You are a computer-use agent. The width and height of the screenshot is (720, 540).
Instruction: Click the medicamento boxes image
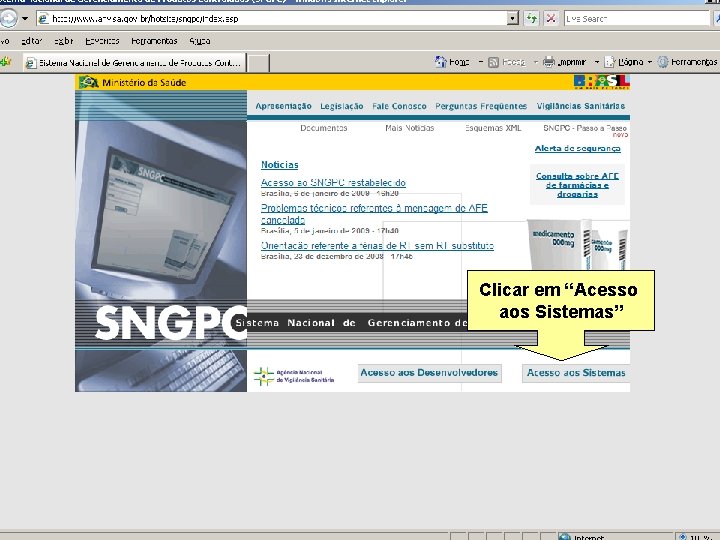(x=578, y=244)
